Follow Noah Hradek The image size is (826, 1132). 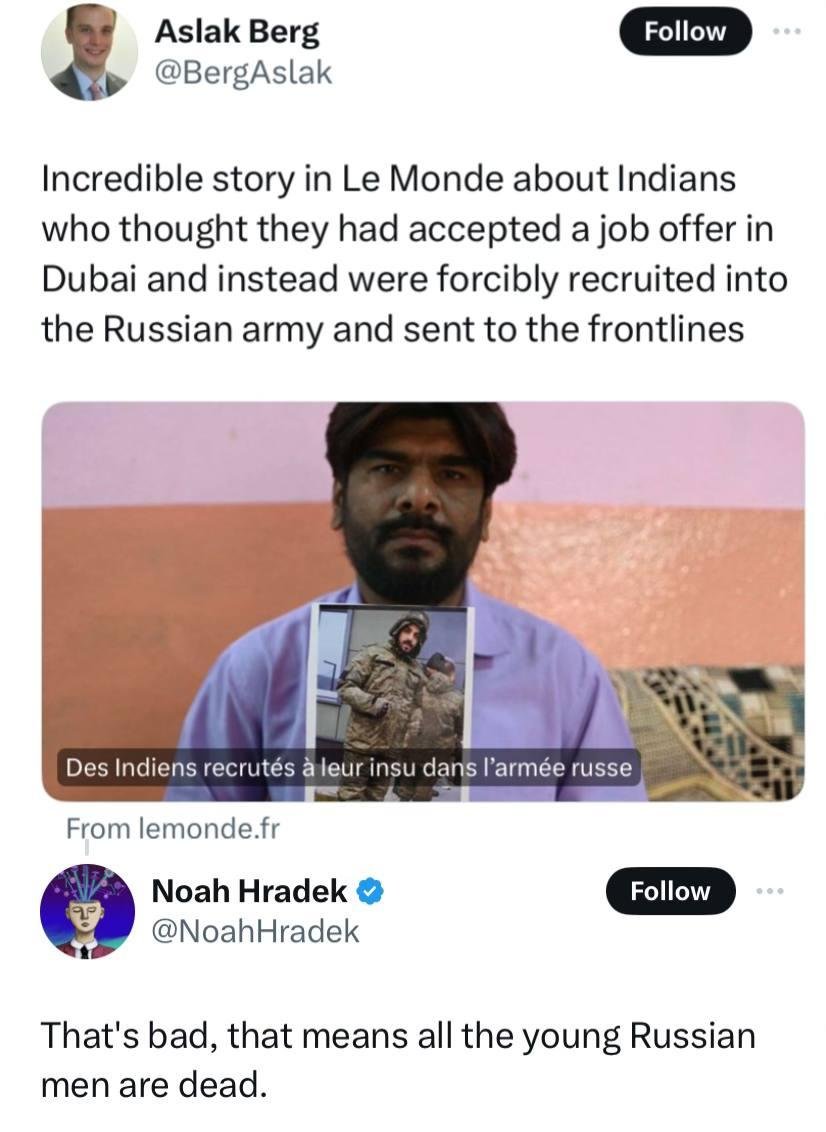(x=670, y=891)
